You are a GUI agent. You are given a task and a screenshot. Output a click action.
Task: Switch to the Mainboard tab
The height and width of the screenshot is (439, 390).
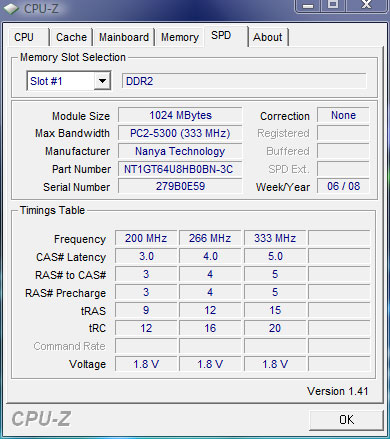[x=124, y=37]
